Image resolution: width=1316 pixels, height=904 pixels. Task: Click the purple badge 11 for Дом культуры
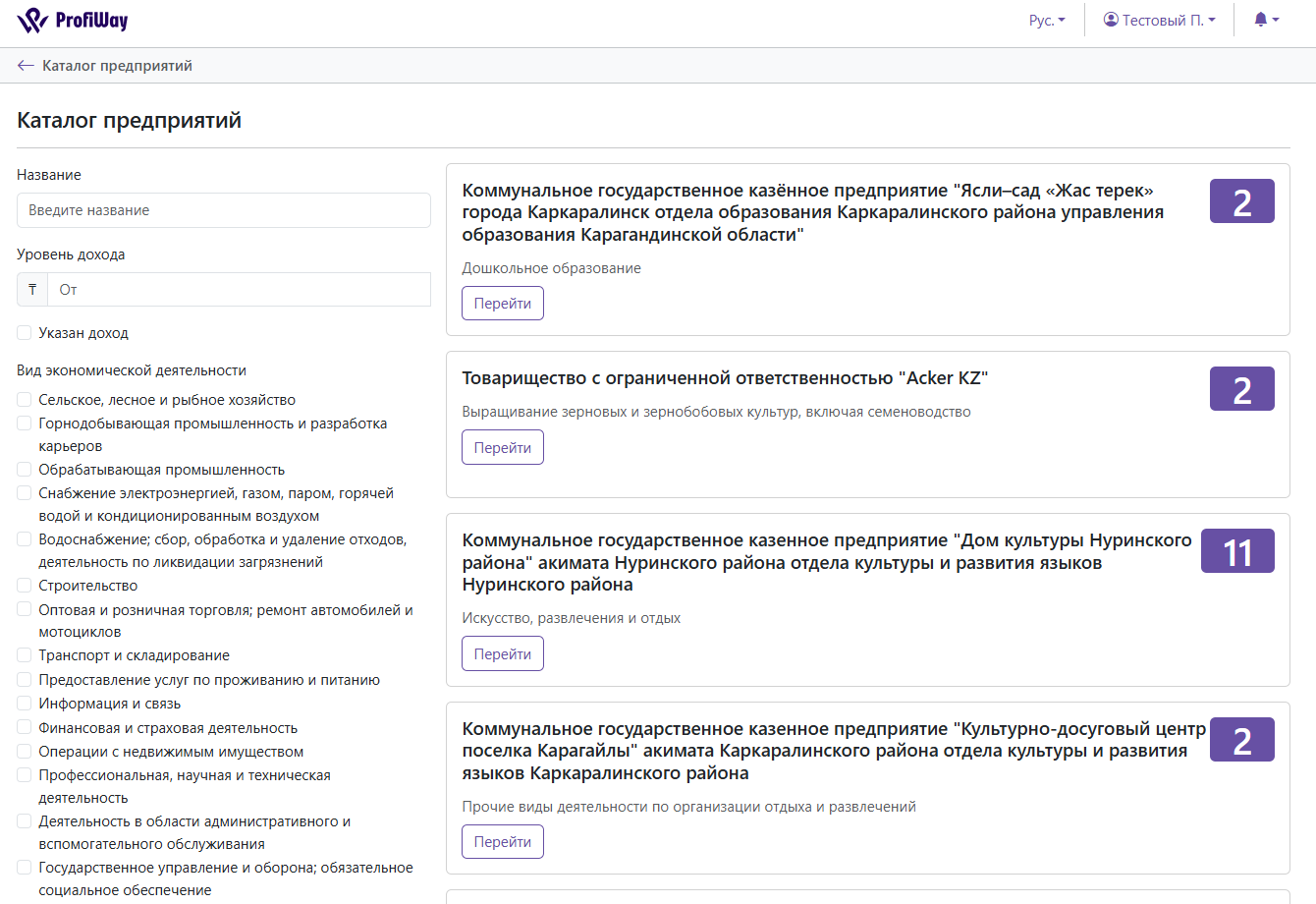(1237, 551)
